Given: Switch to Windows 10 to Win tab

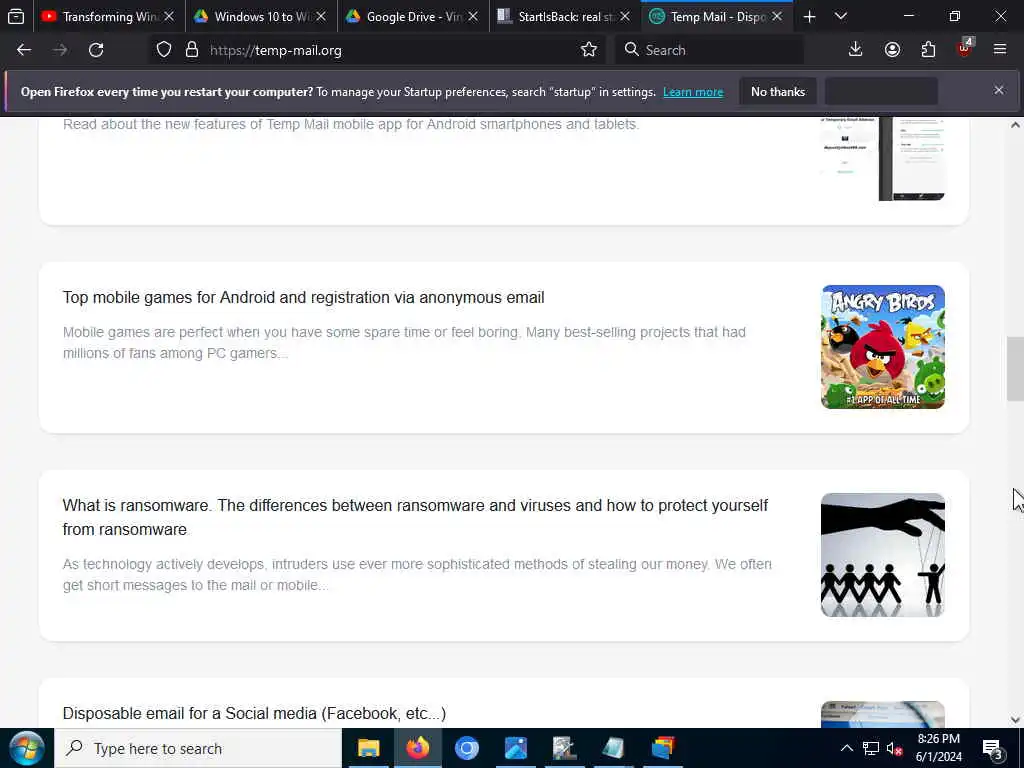Looking at the screenshot, I should pyautogui.click(x=261, y=16).
